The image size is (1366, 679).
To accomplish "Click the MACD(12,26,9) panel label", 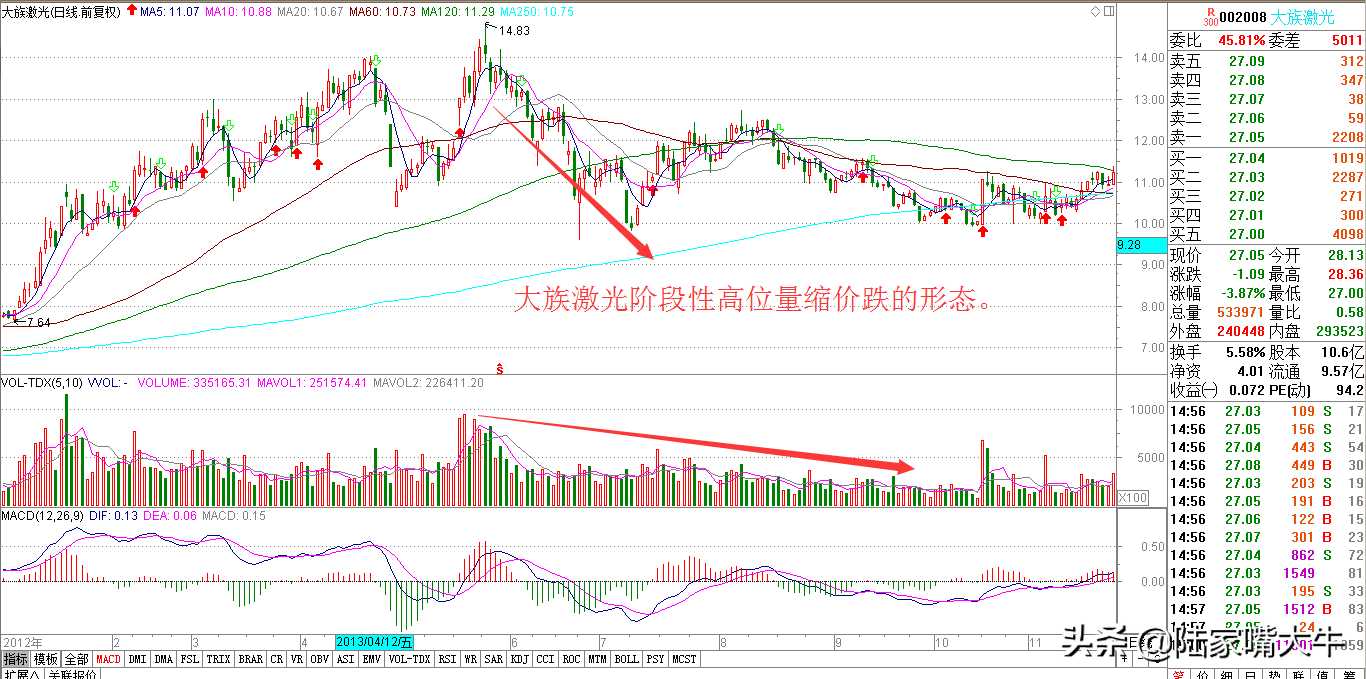I will tap(45, 516).
